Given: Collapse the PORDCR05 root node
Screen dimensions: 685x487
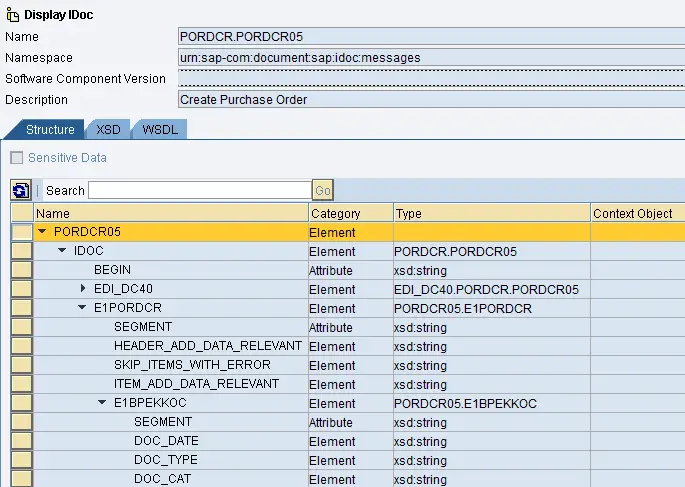Looking at the screenshot, I should (x=42, y=231).
